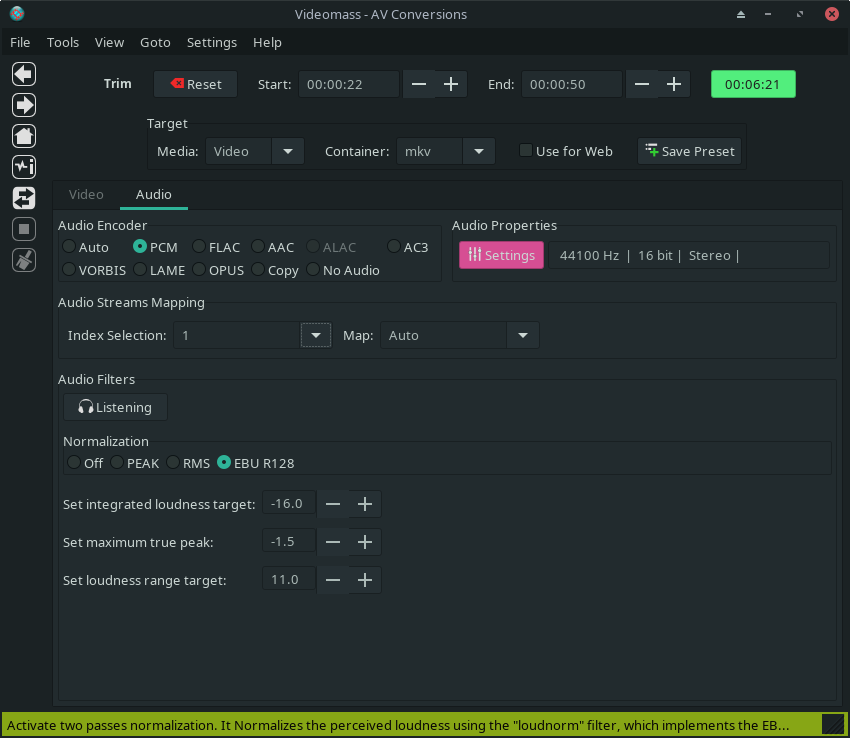Screen dimensions: 850x738
Task: Select the OPUS audio encoder
Action: (x=218, y=270)
